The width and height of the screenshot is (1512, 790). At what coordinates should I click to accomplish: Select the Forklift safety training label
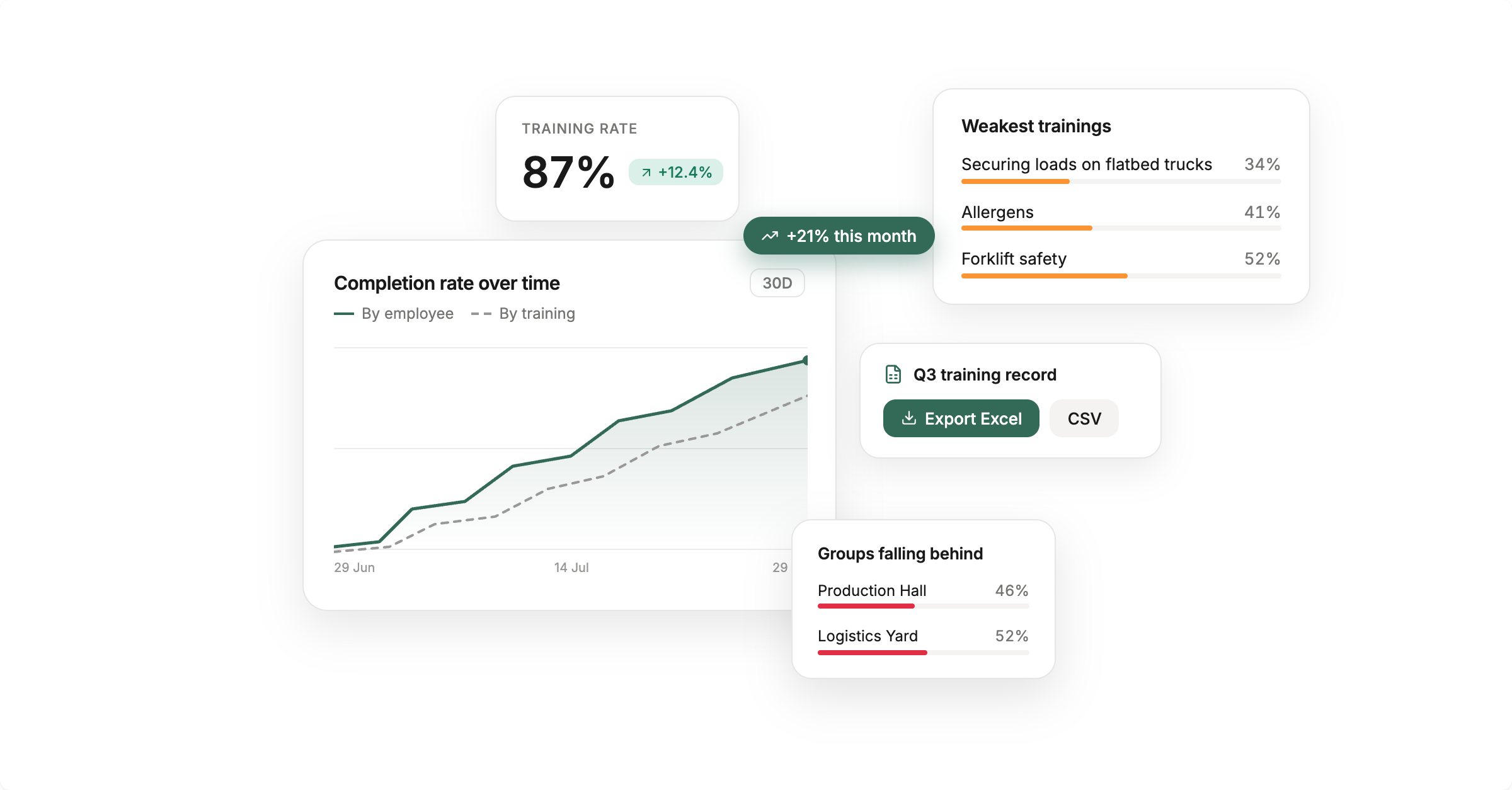pyautogui.click(x=1014, y=259)
